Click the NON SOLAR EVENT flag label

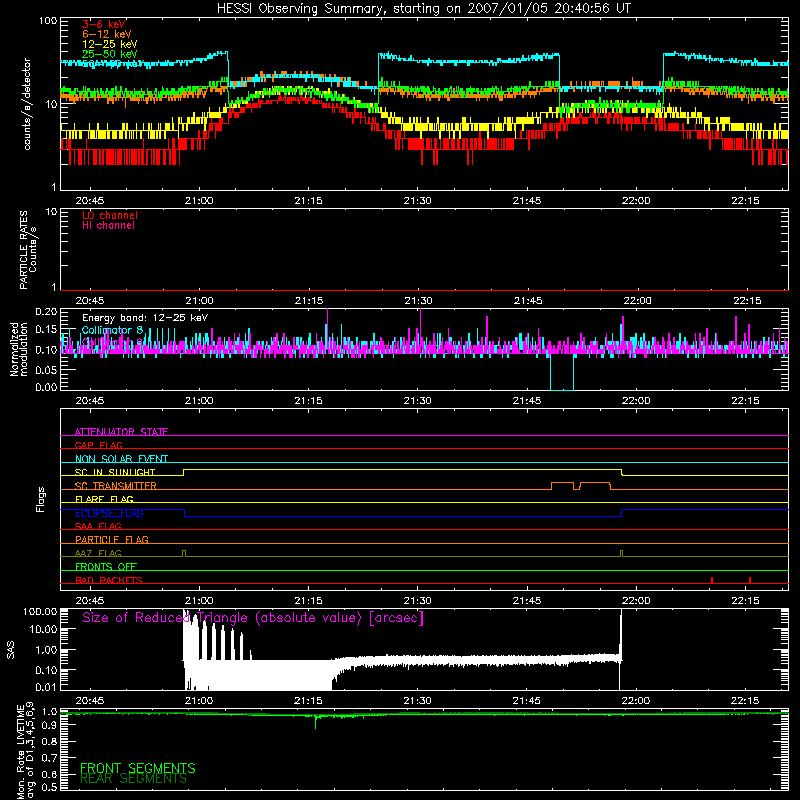point(121,459)
